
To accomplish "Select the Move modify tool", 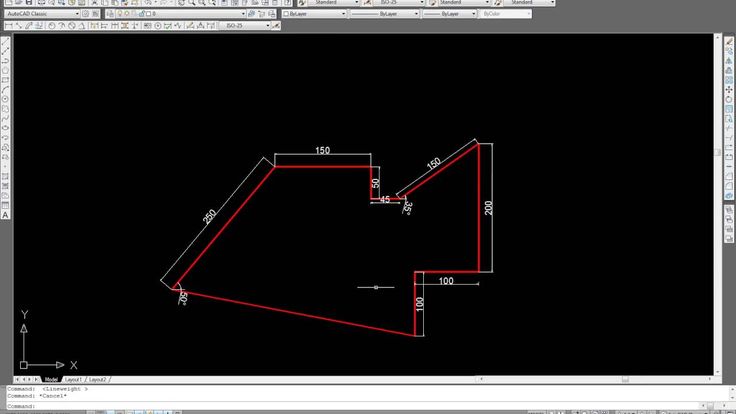I will (729, 90).
